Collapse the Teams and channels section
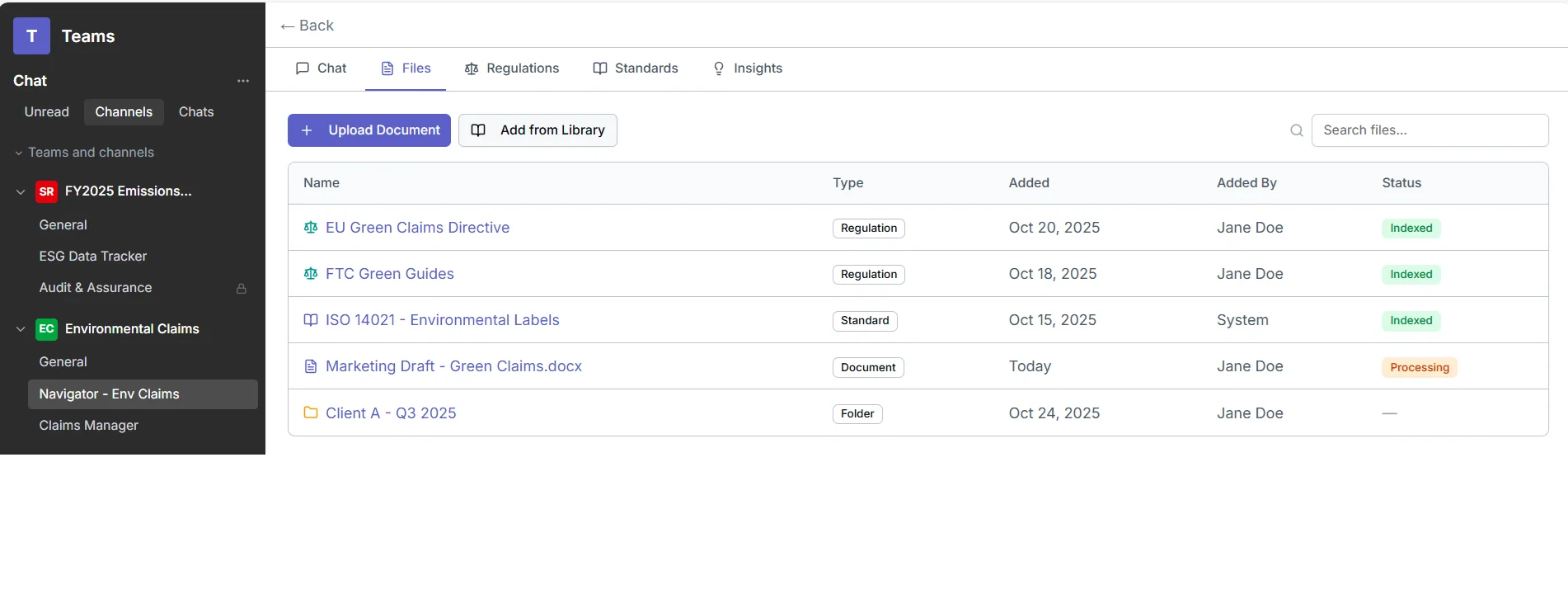1568x594 pixels. (19, 153)
